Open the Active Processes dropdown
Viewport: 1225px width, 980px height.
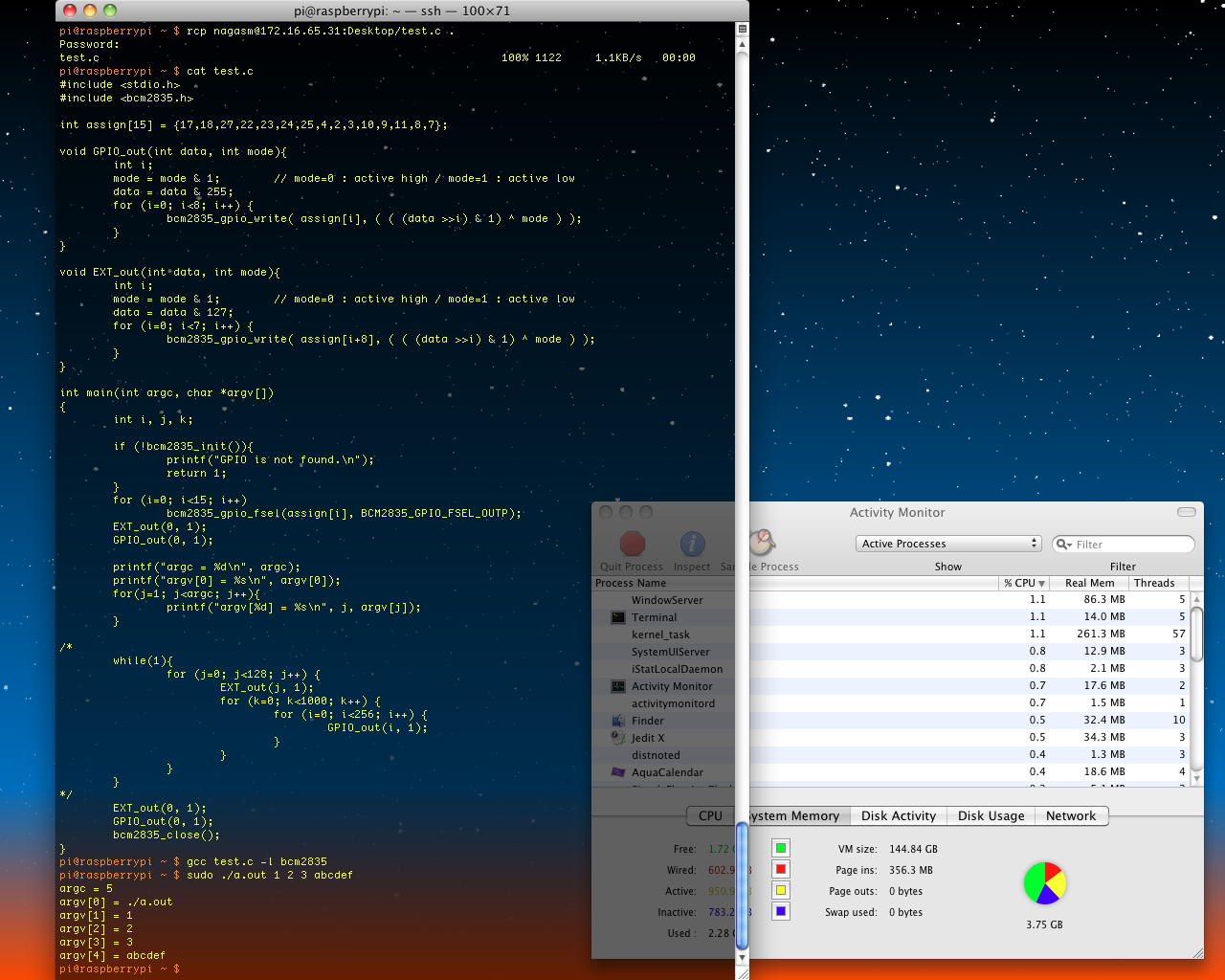[x=947, y=544]
